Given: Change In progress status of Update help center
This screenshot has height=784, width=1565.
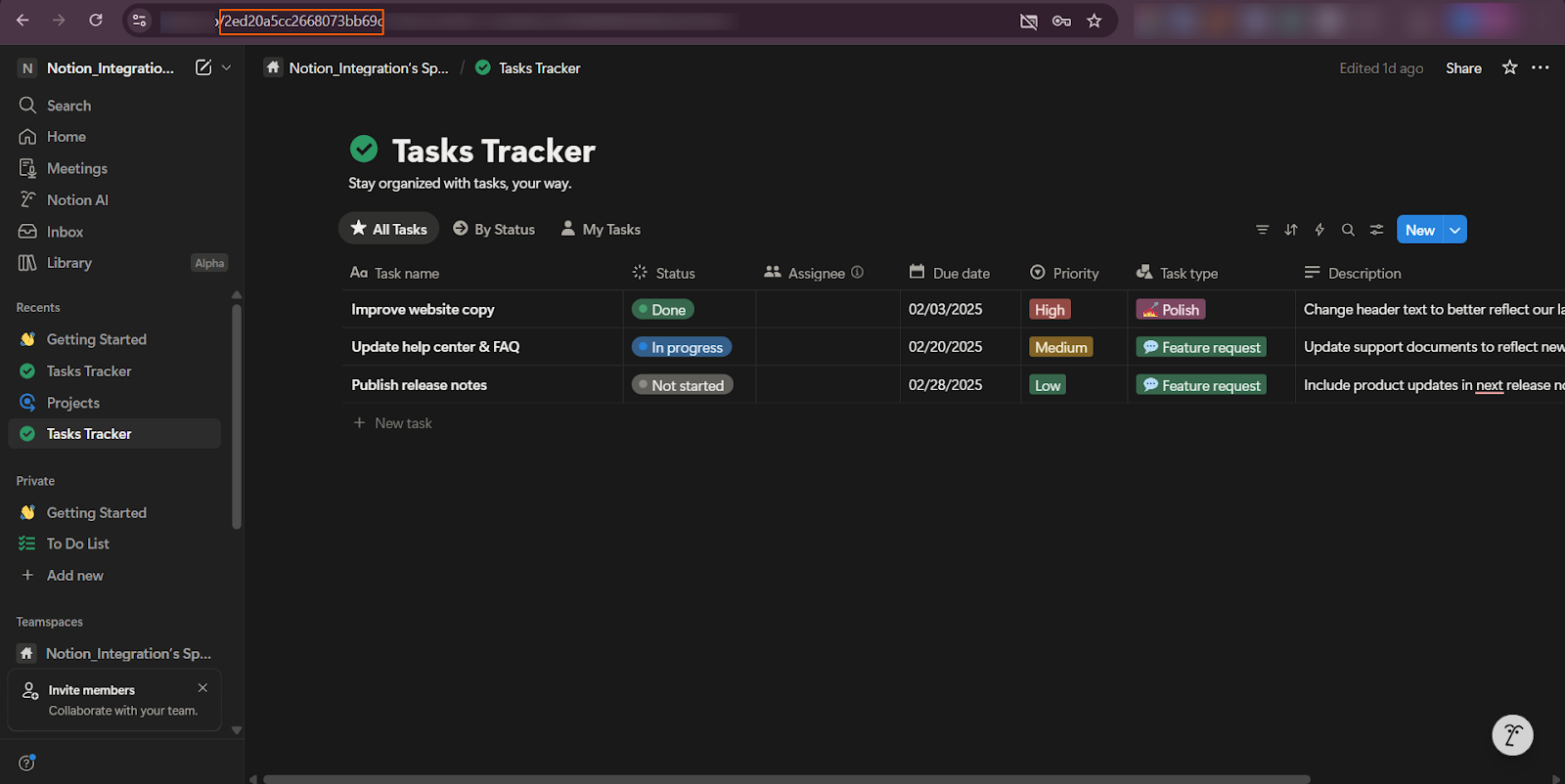Looking at the screenshot, I should (x=682, y=347).
